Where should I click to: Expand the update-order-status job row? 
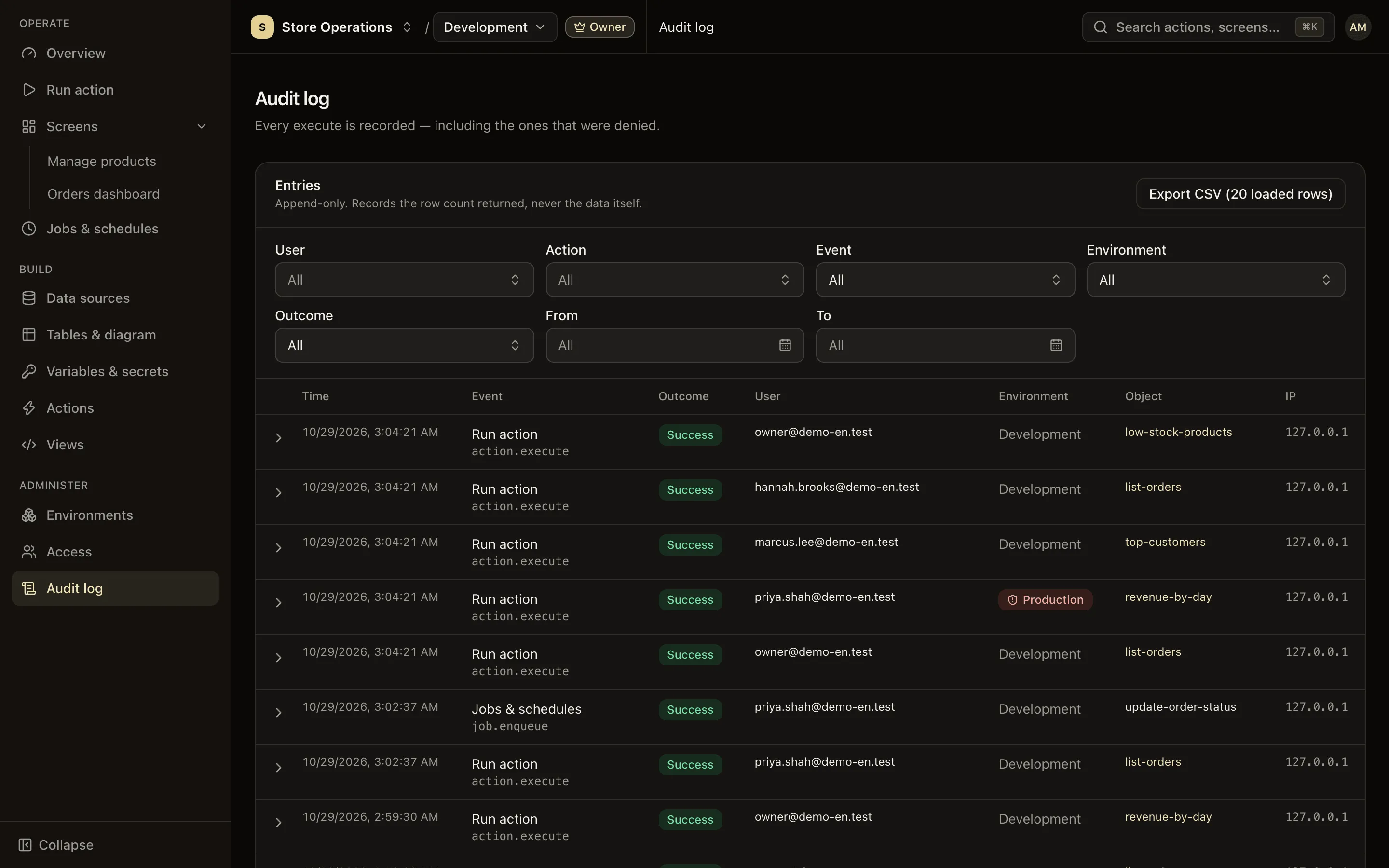[278, 713]
